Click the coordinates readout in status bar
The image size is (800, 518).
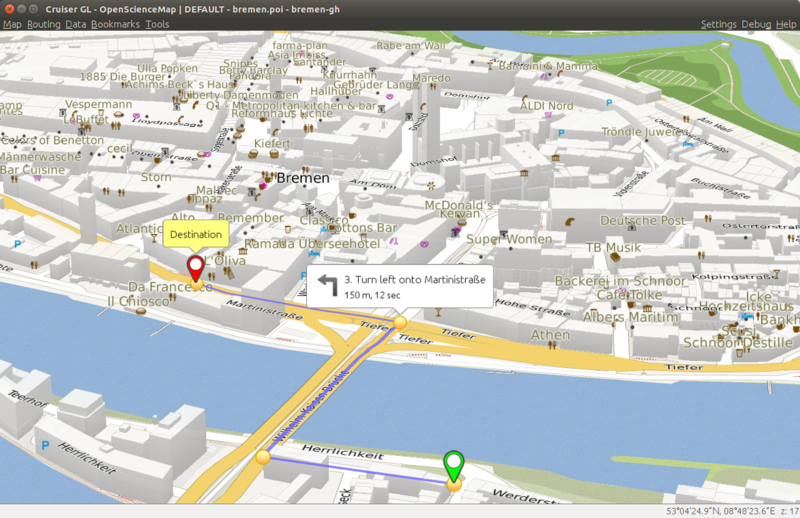point(720,511)
